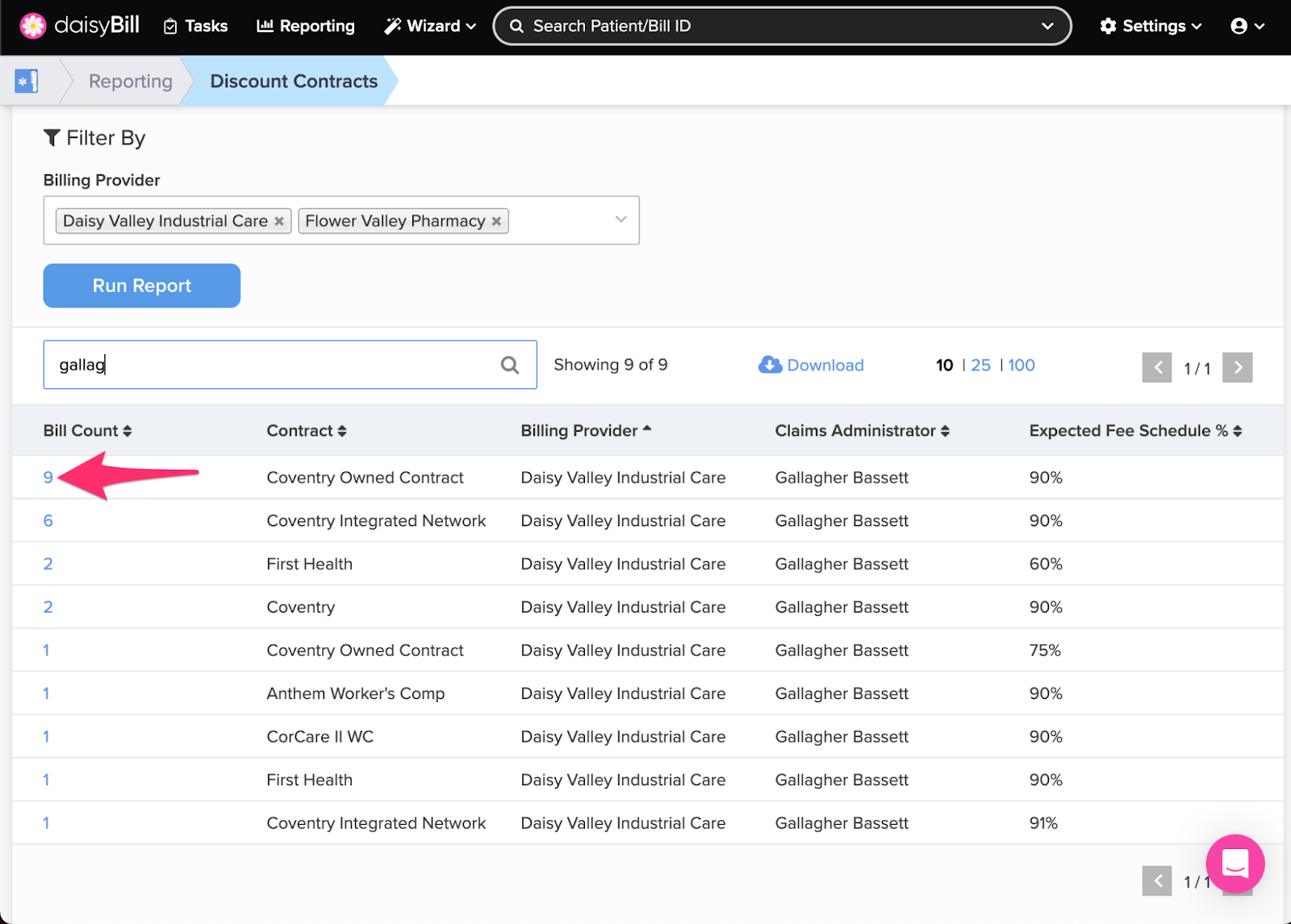Expand the Wizard menu
This screenshot has width=1291, height=924.
pyautogui.click(x=429, y=26)
